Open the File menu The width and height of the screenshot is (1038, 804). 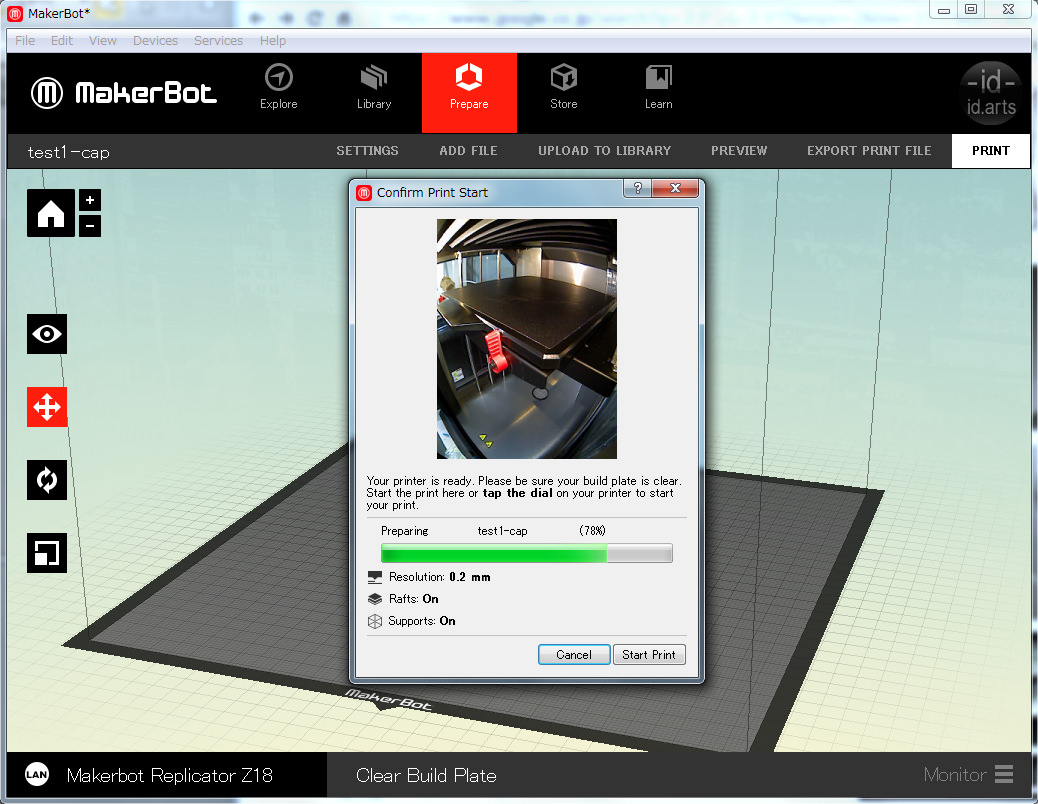point(24,40)
